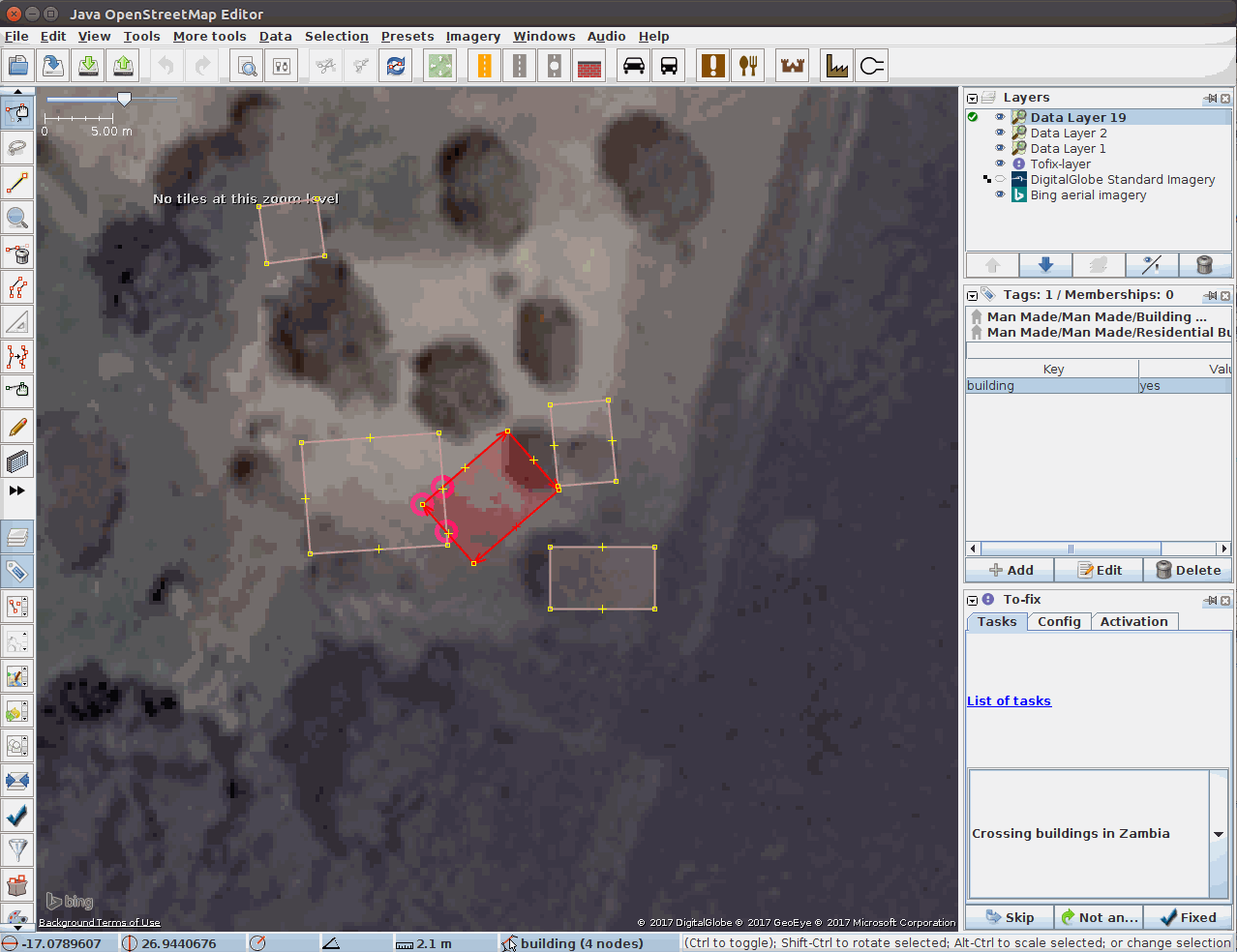Move the selected layer down with blue arrow
1237x952 pixels.
pos(1045,265)
